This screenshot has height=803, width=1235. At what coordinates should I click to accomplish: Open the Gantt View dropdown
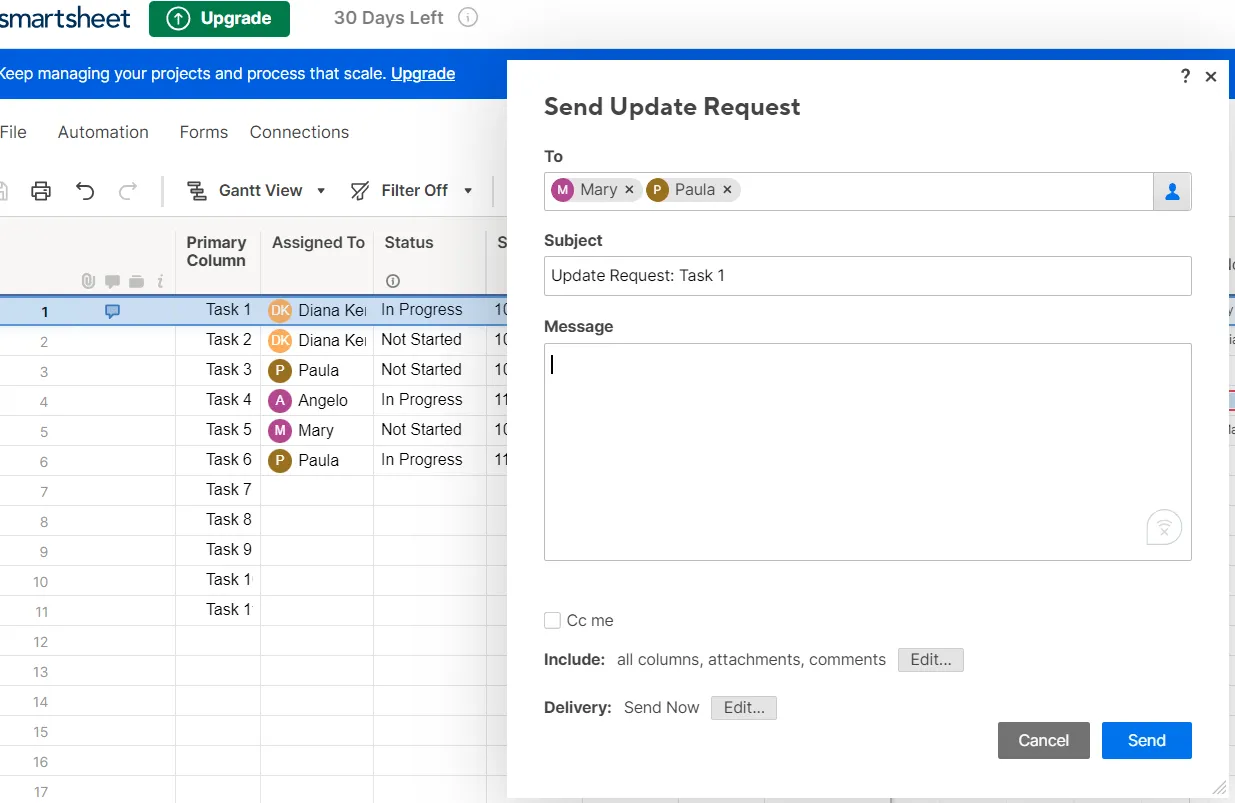[257, 191]
